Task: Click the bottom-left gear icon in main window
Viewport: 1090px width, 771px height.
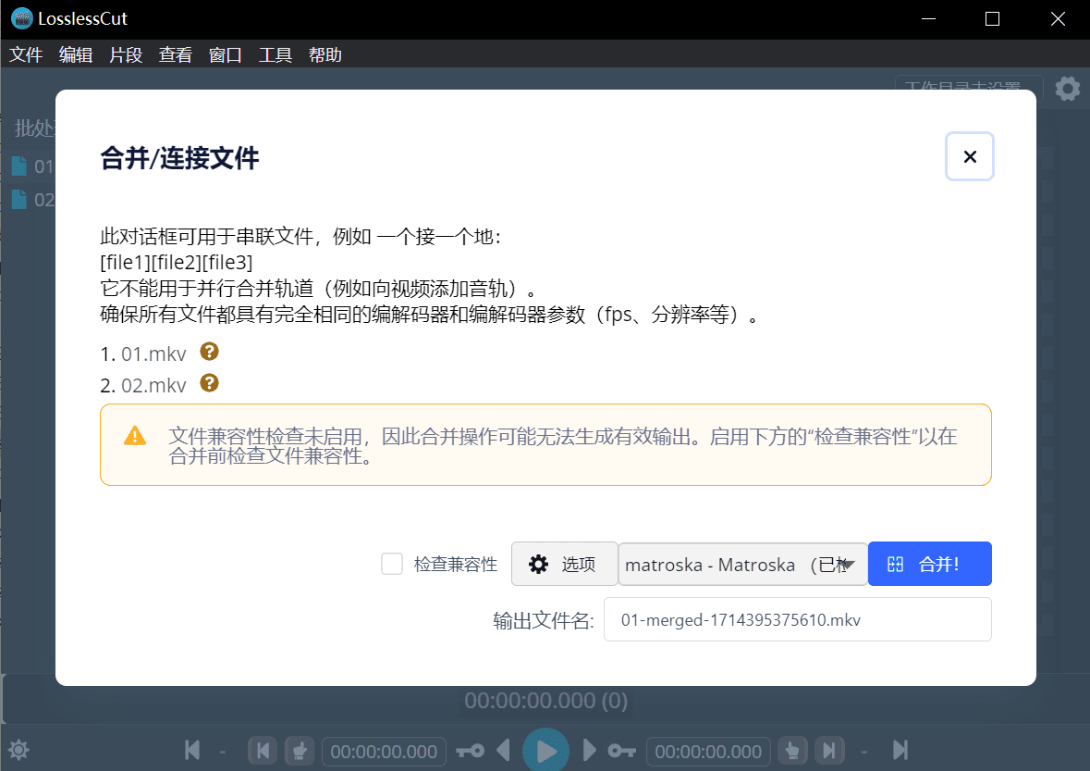Action: tap(19, 750)
